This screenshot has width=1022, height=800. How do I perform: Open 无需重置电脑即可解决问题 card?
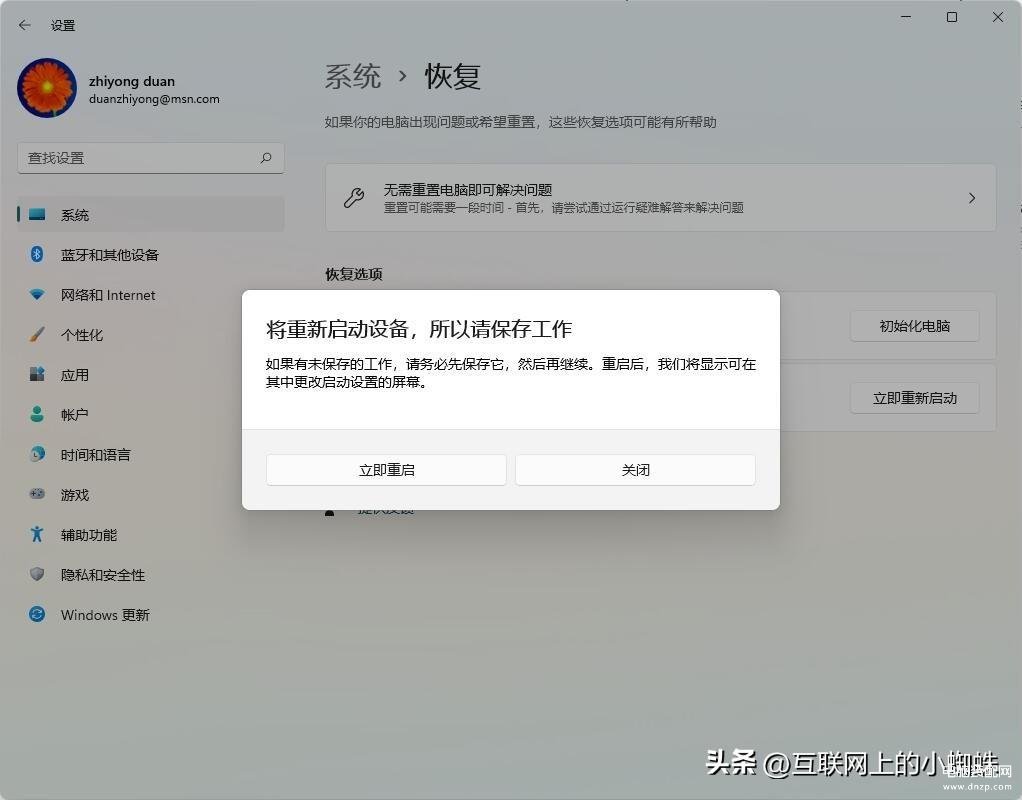coord(660,198)
